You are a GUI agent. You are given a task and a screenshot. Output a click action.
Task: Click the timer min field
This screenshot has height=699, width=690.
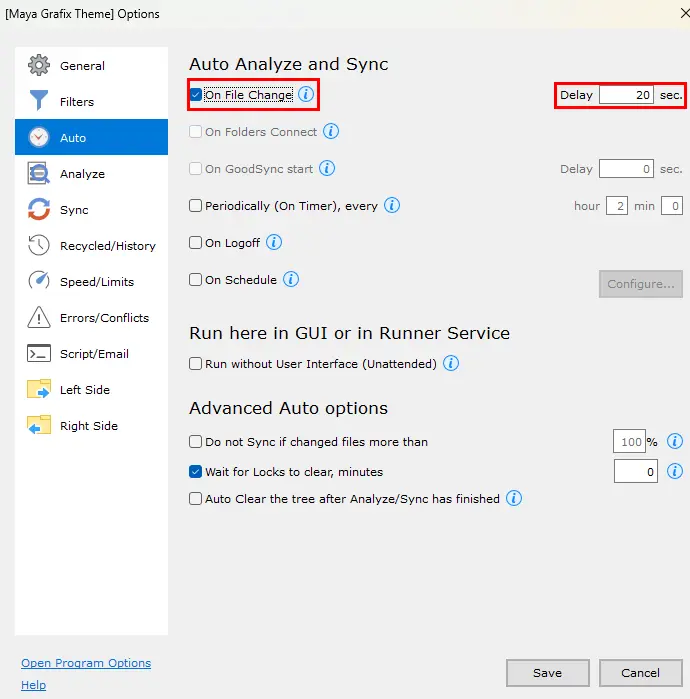[672, 206]
